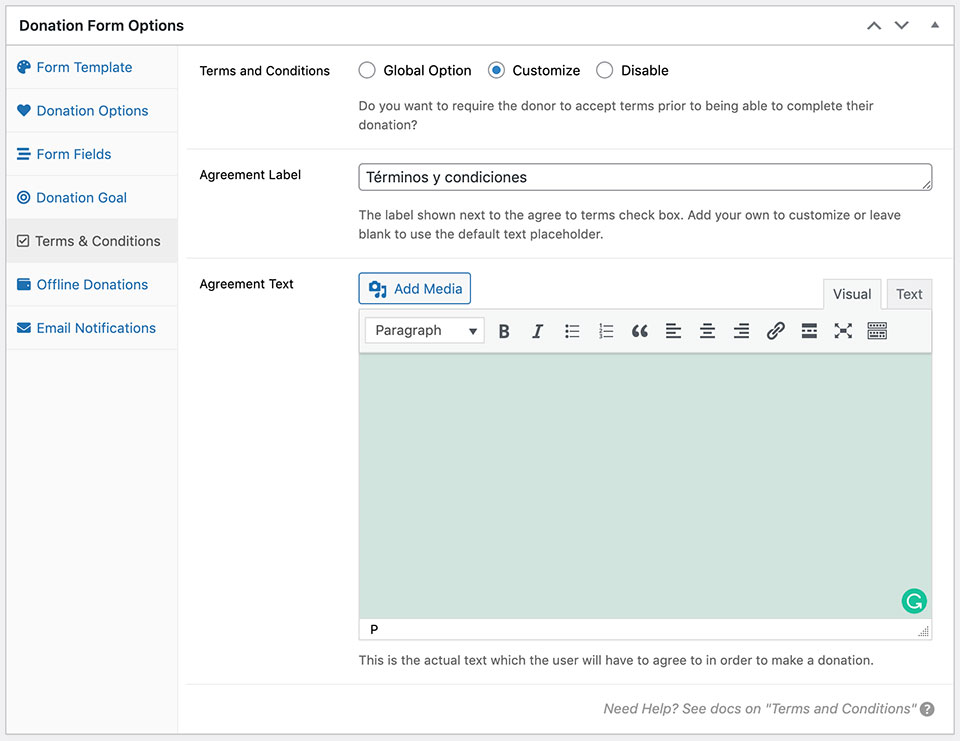The image size is (960, 741).
Task: Align text right in editor
Action: click(741, 331)
